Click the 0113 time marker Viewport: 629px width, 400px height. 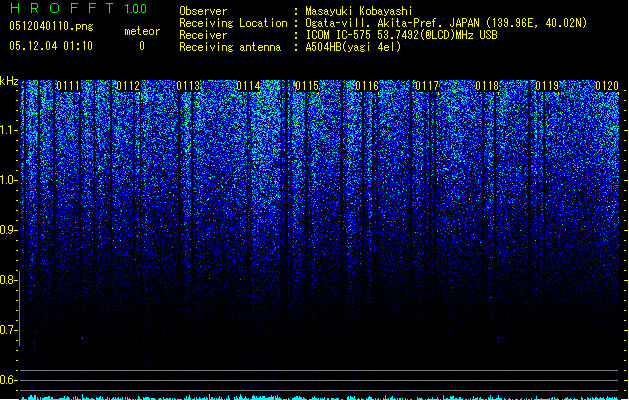188,86
